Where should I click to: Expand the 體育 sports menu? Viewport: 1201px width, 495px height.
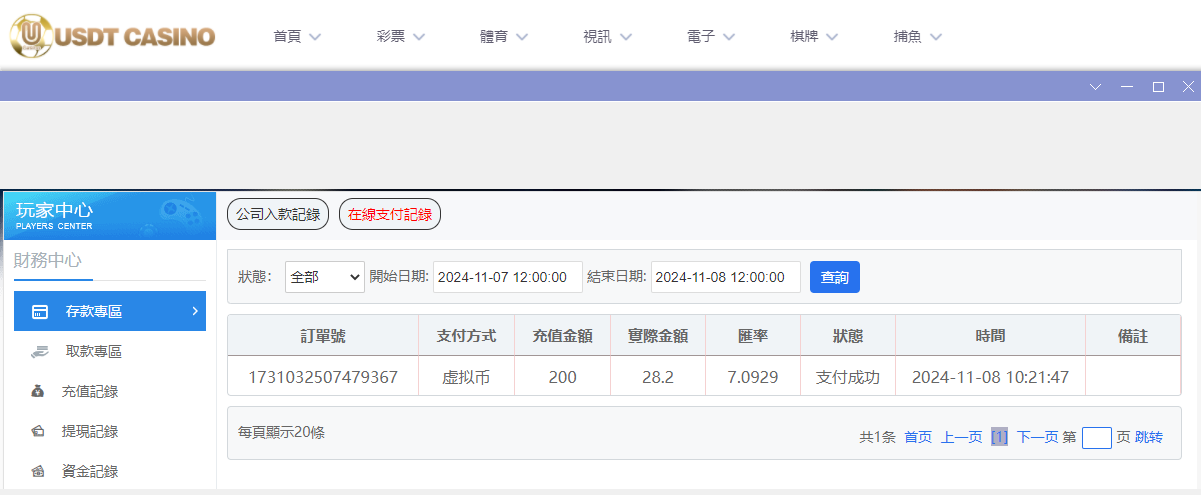tap(504, 37)
